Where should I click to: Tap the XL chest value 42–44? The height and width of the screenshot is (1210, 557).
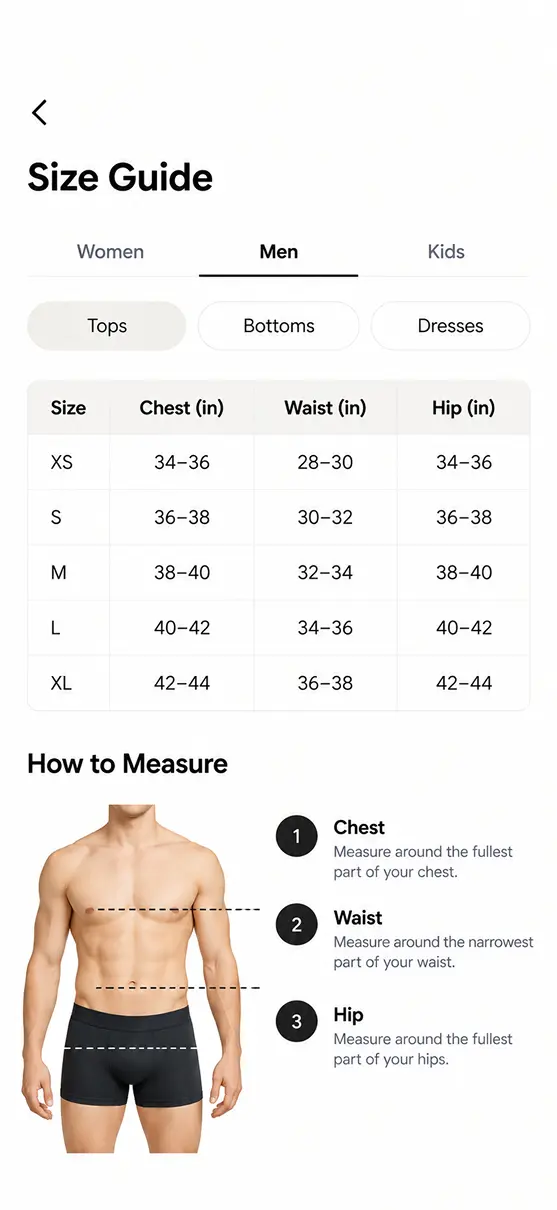pyautogui.click(x=182, y=684)
